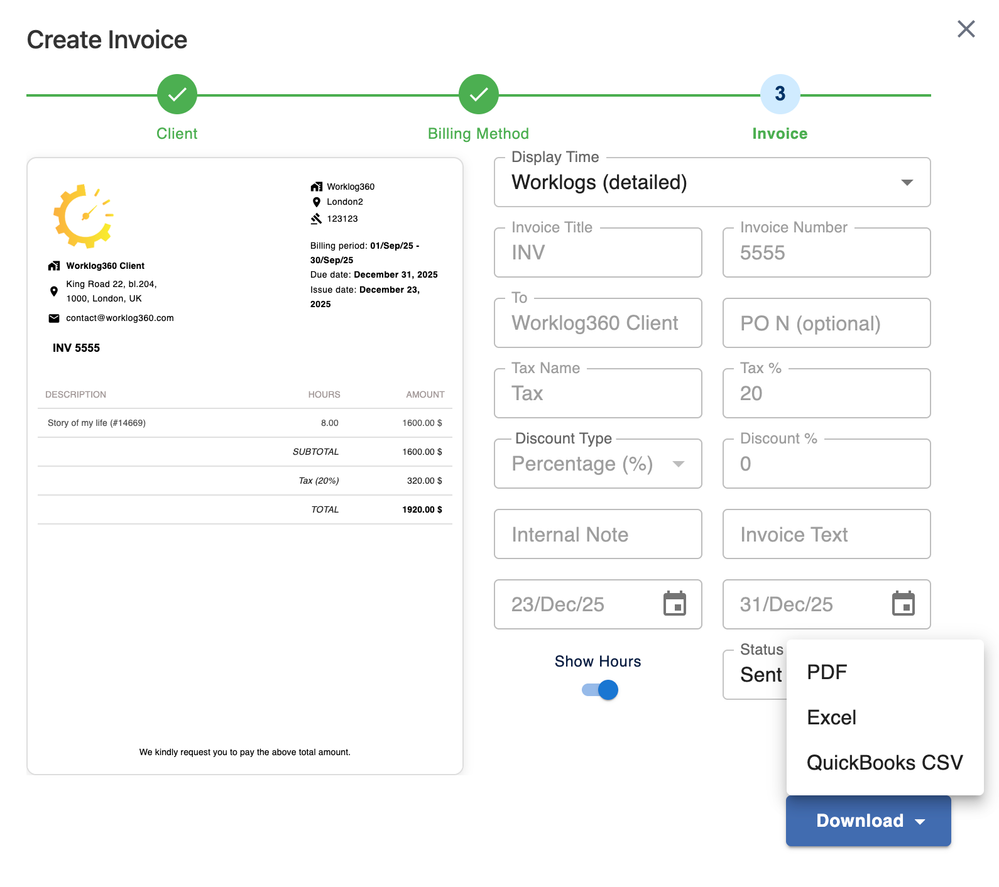Go back to the Billing Method step checkmark
This screenshot has width=999, height=887.
(x=478, y=94)
